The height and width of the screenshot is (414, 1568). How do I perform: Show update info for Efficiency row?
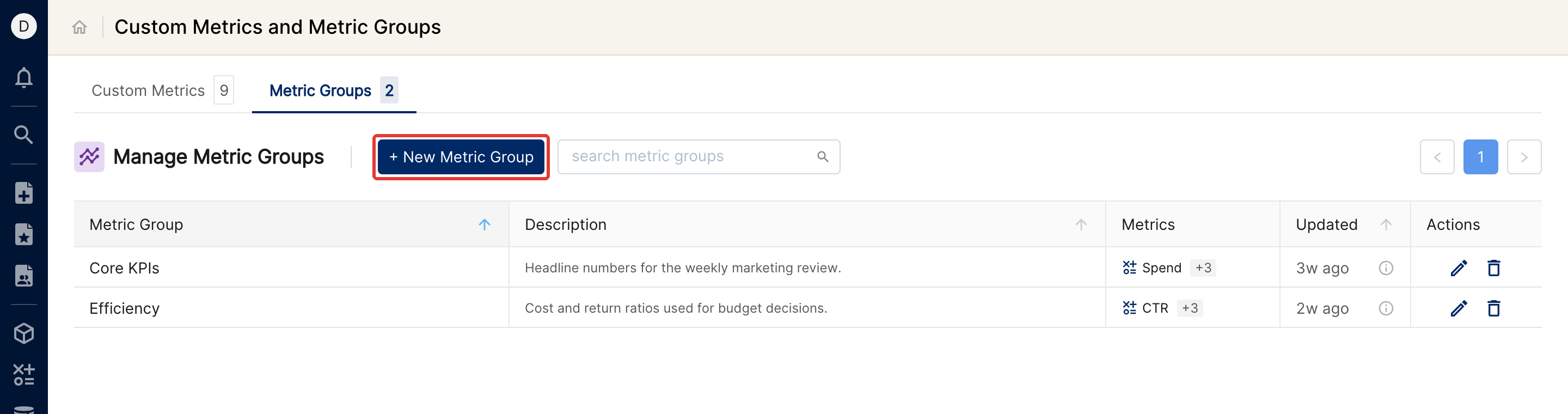pyautogui.click(x=1386, y=308)
